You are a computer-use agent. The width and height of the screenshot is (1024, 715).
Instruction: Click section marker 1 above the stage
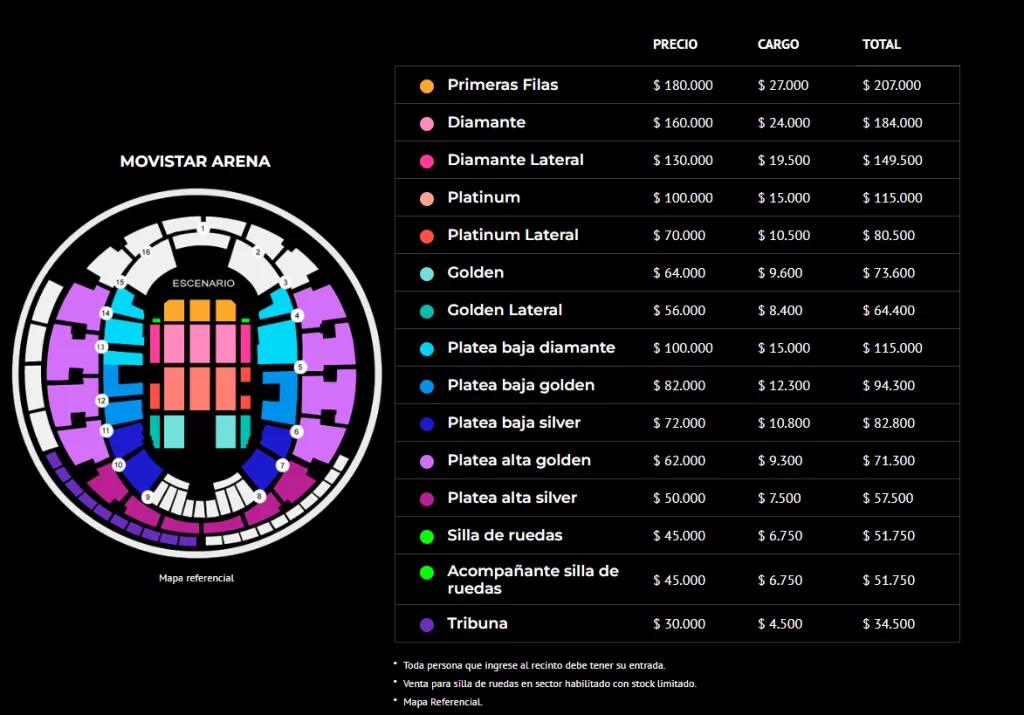point(202,229)
